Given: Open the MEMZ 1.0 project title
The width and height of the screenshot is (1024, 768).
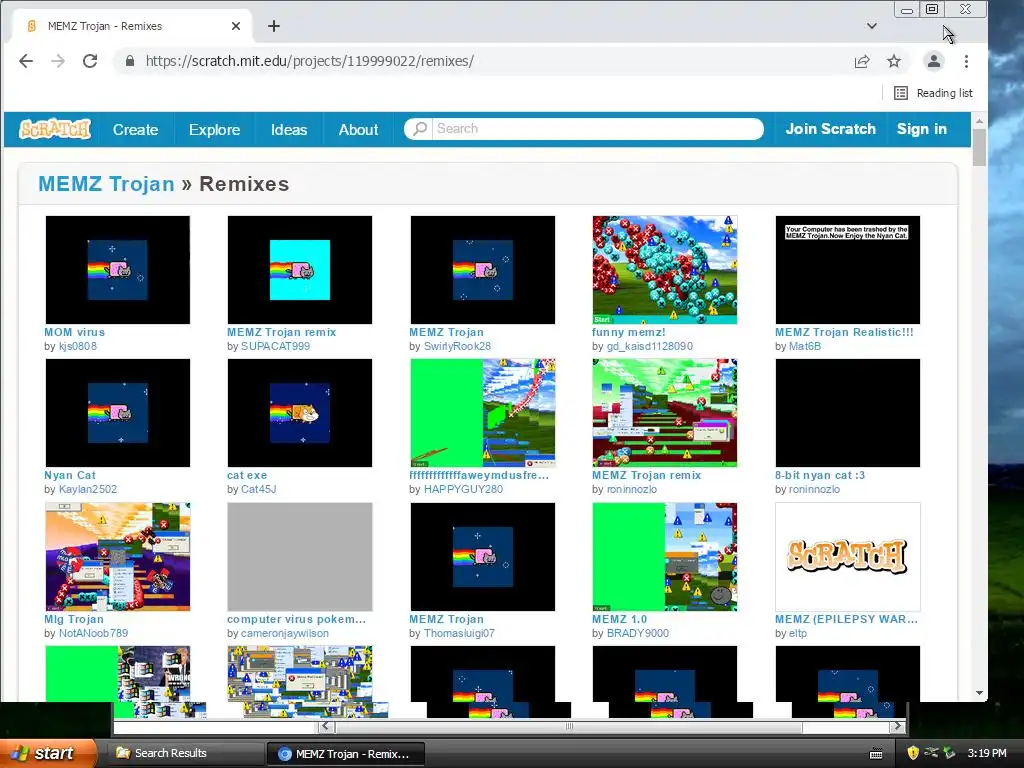Looking at the screenshot, I should point(619,619).
